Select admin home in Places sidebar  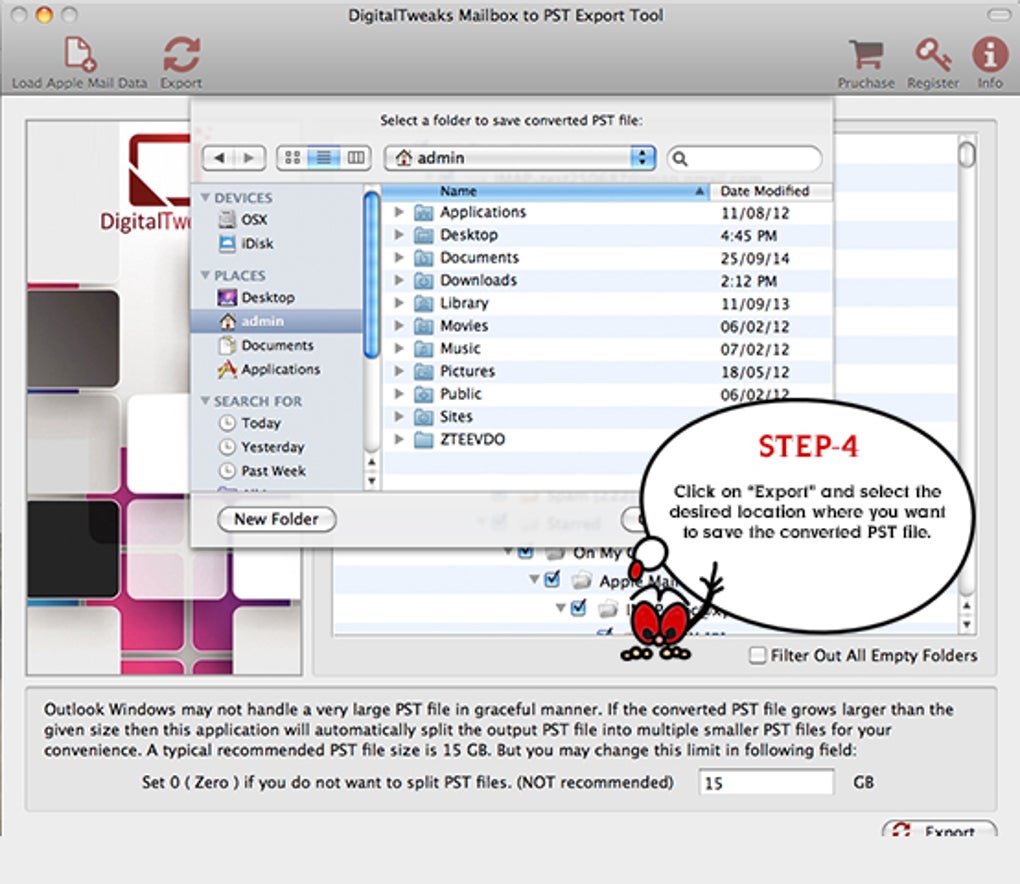276,321
